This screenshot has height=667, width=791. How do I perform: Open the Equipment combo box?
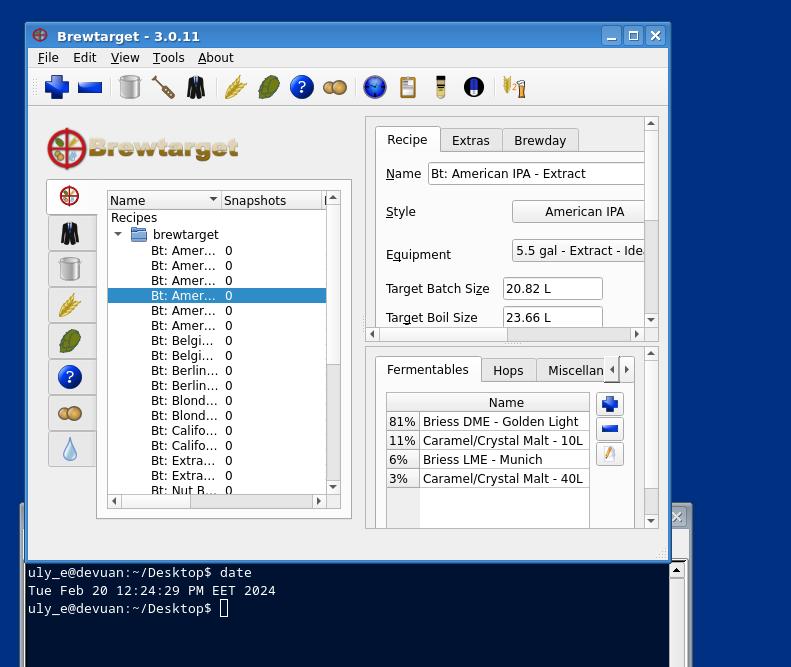(x=579, y=251)
